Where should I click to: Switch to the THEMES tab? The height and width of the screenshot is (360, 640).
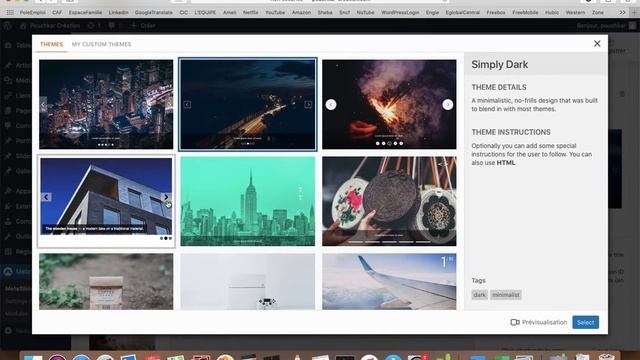[x=51, y=44]
